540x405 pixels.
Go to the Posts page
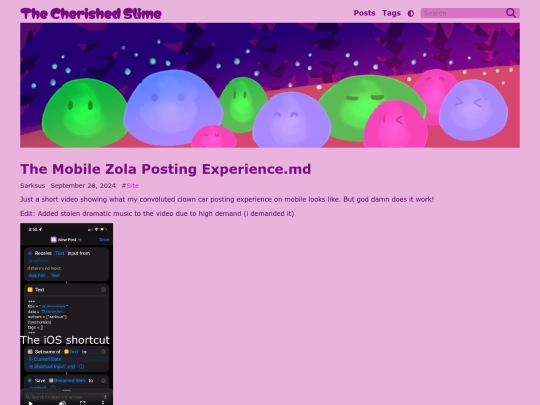coord(364,13)
